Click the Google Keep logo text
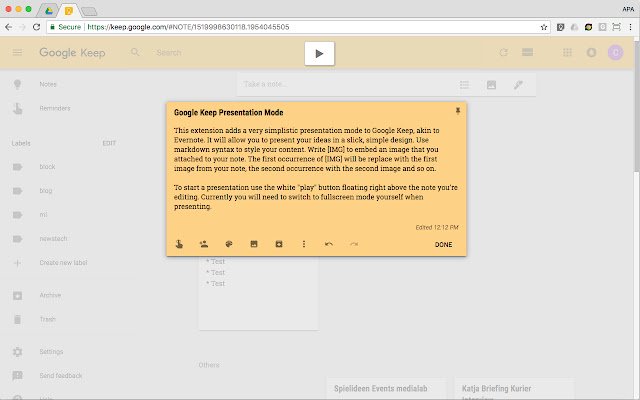Image resolution: width=640 pixels, height=400 pixels. pyautogui.click(x=72, y=53)
